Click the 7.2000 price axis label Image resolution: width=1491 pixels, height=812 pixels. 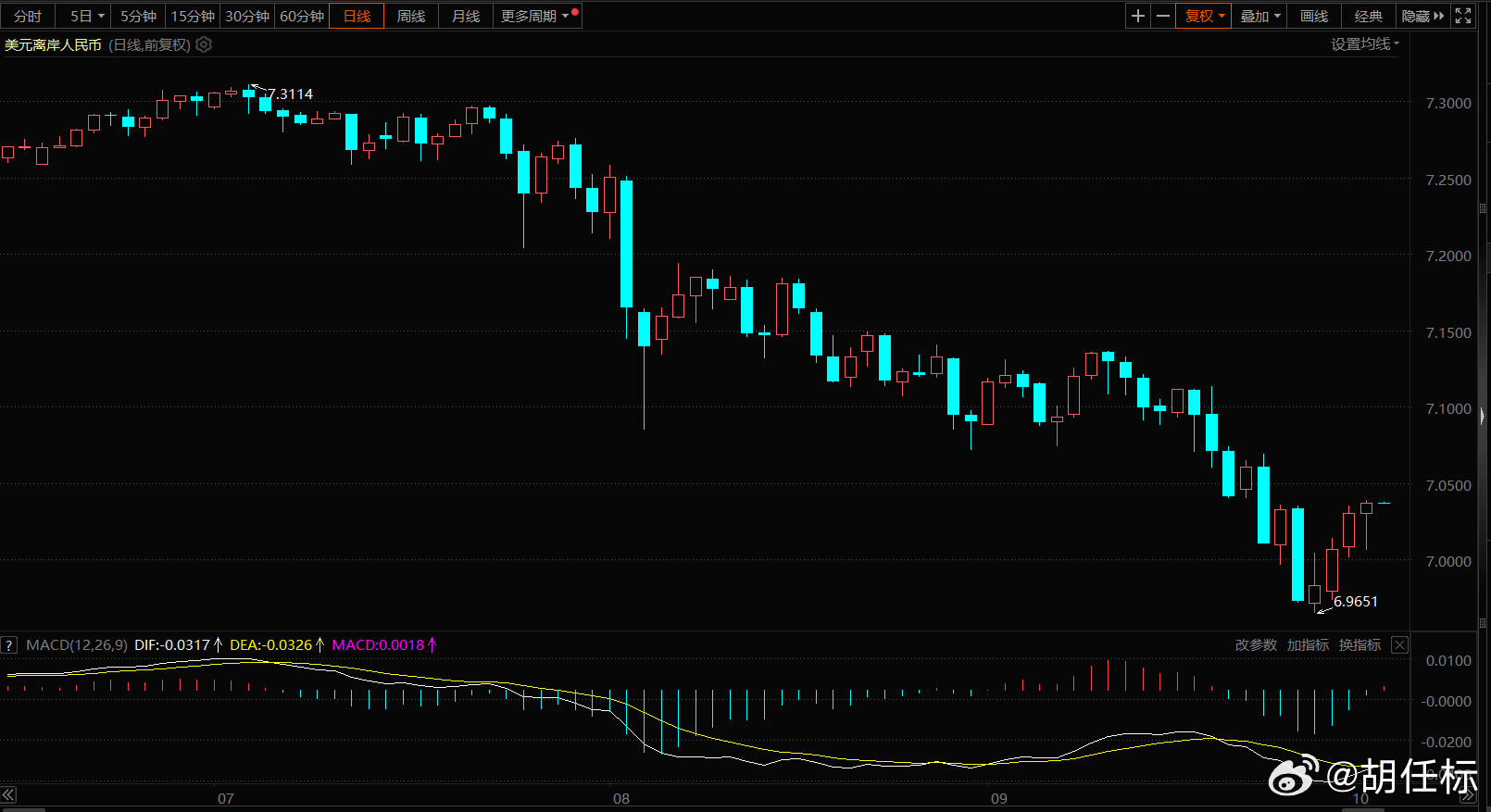point(1448,256)
